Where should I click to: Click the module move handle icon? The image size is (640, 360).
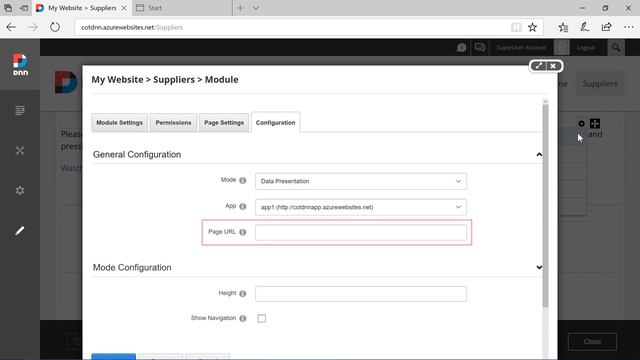pyautogui.click(x=595, y=123)
